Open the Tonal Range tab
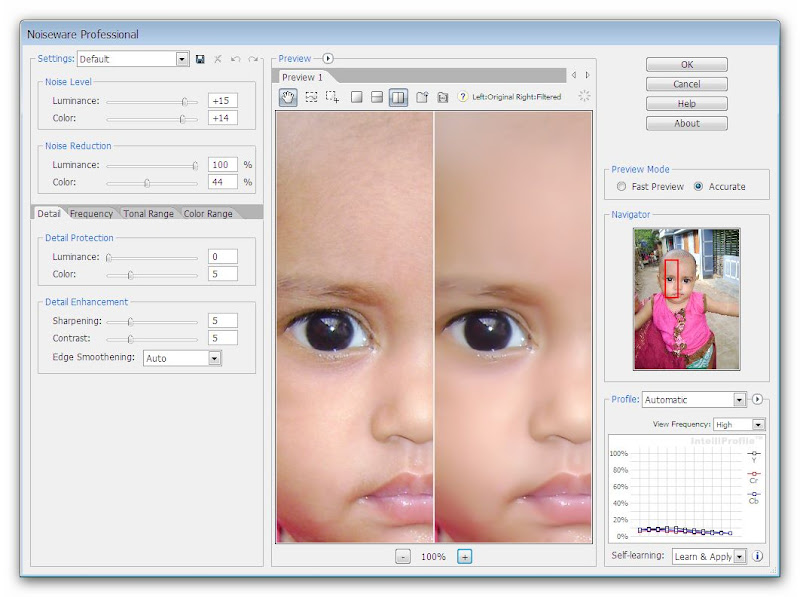Viewport: 800px width, 597px height. pos(148,213)
